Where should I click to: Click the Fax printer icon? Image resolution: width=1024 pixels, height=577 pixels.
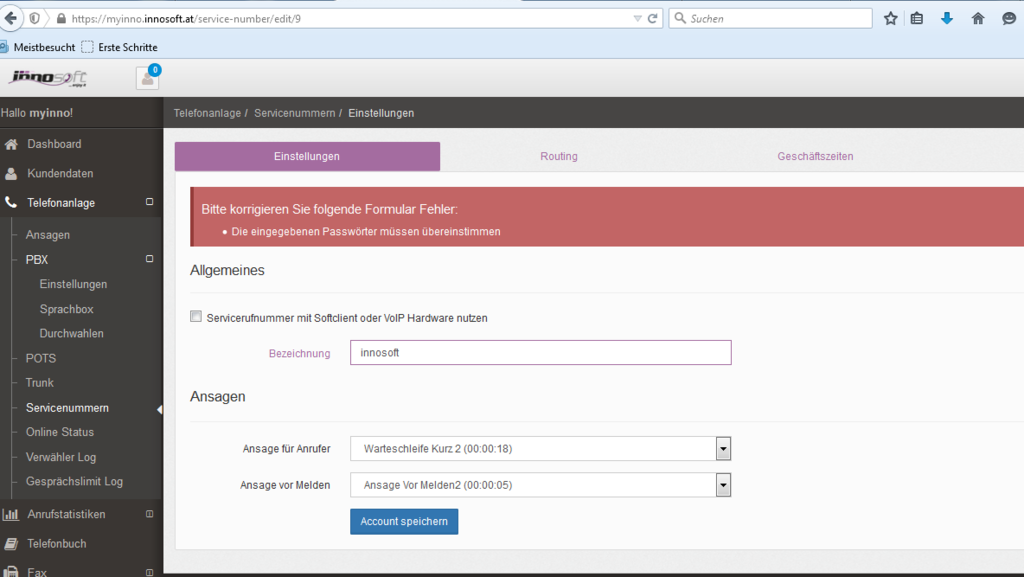[11, 572]
